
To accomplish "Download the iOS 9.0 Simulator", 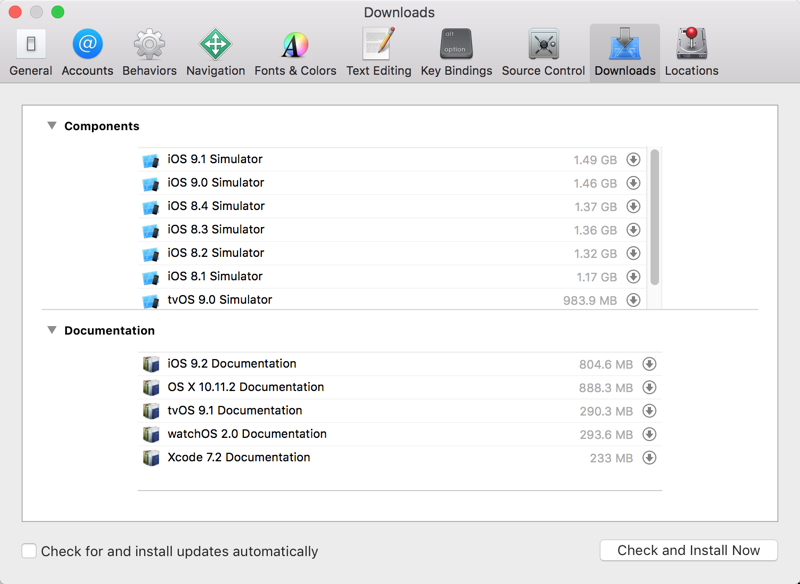I will tap(633, 183).
